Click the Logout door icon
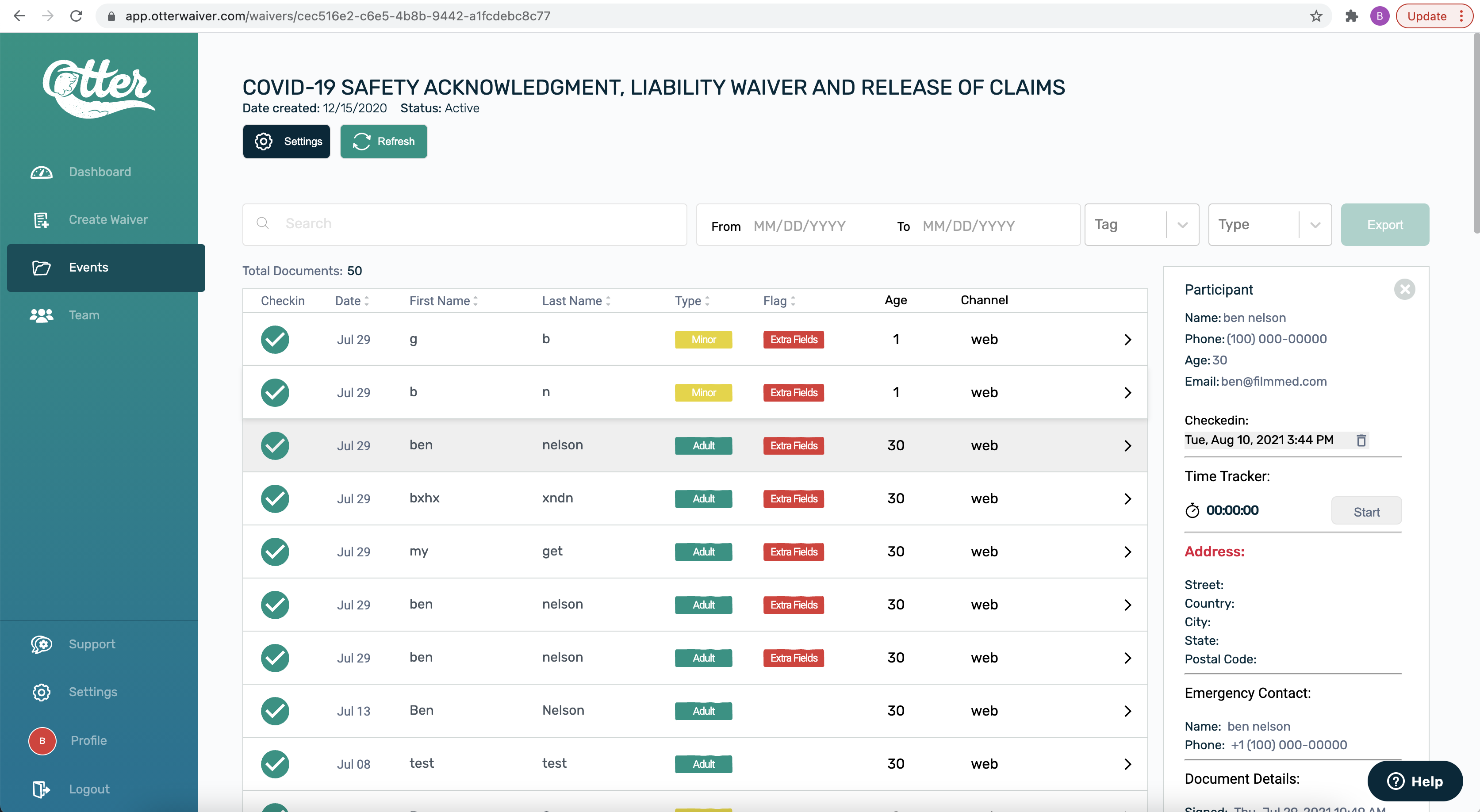Image resolution: width=1480 pixels, height=812 pixels. pyautogui.click(x=42, y=789)
